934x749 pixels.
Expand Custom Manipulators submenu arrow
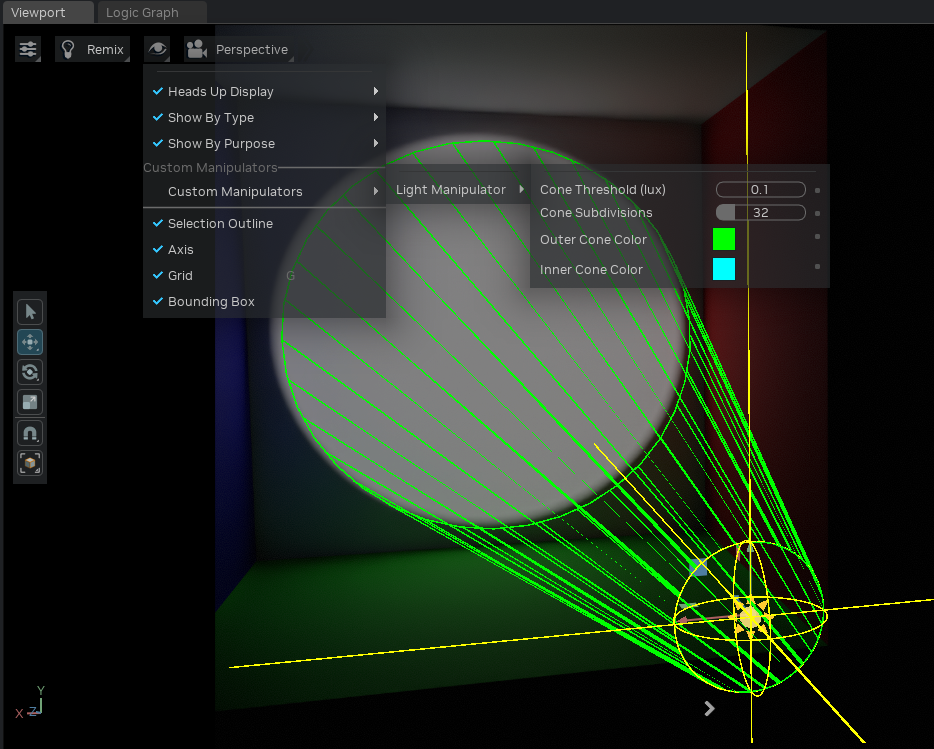[376, 191]
